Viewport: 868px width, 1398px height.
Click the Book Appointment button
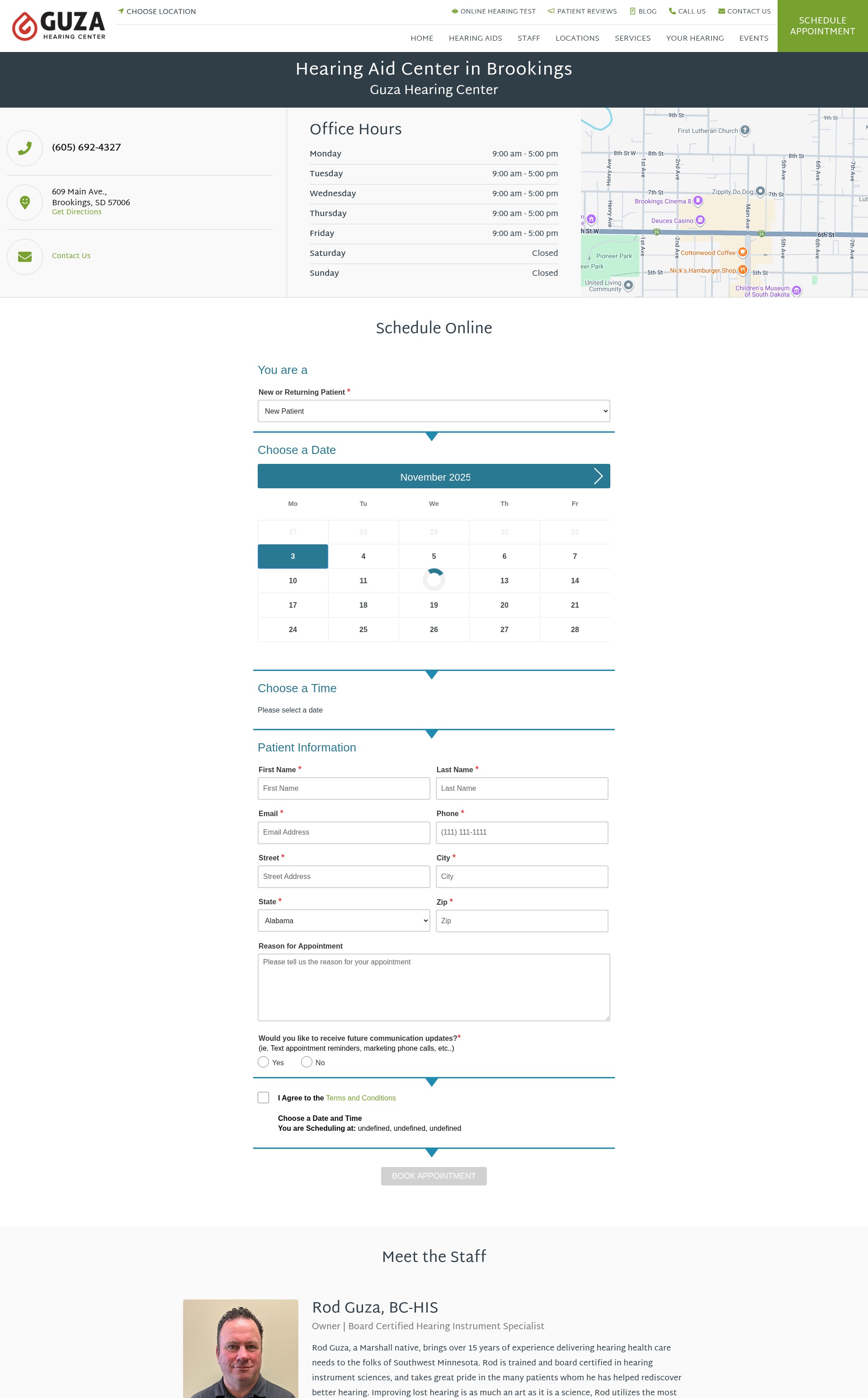434,1176
